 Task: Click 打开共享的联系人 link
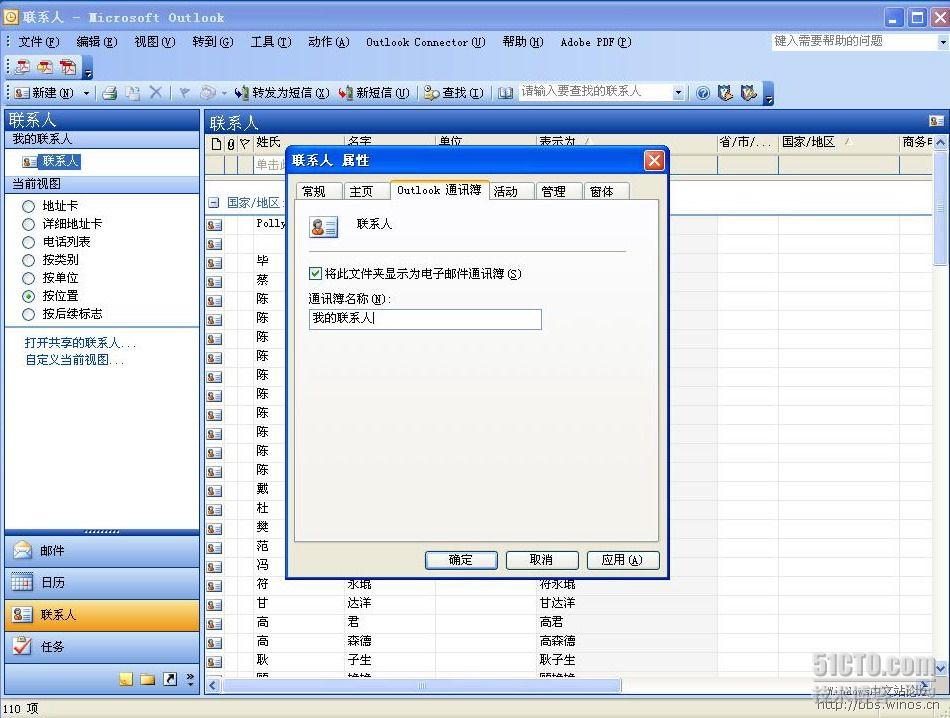80,342
